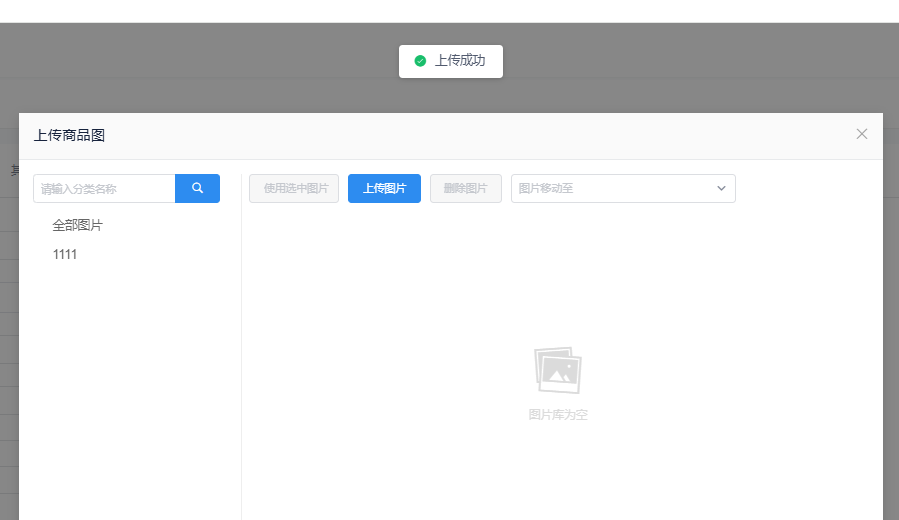Click the 图片库为空 text
Screen dimensions: 899x520
[558, 415]
